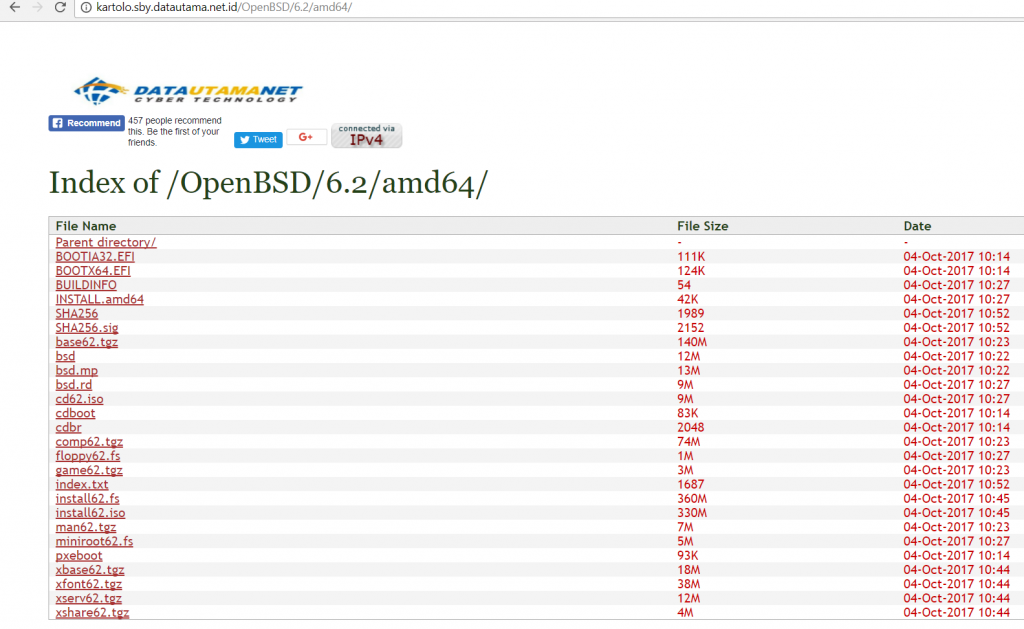Click the Google Plus share button
The height and width of the screenshot is (629, 1024).
tap(306, 137)
